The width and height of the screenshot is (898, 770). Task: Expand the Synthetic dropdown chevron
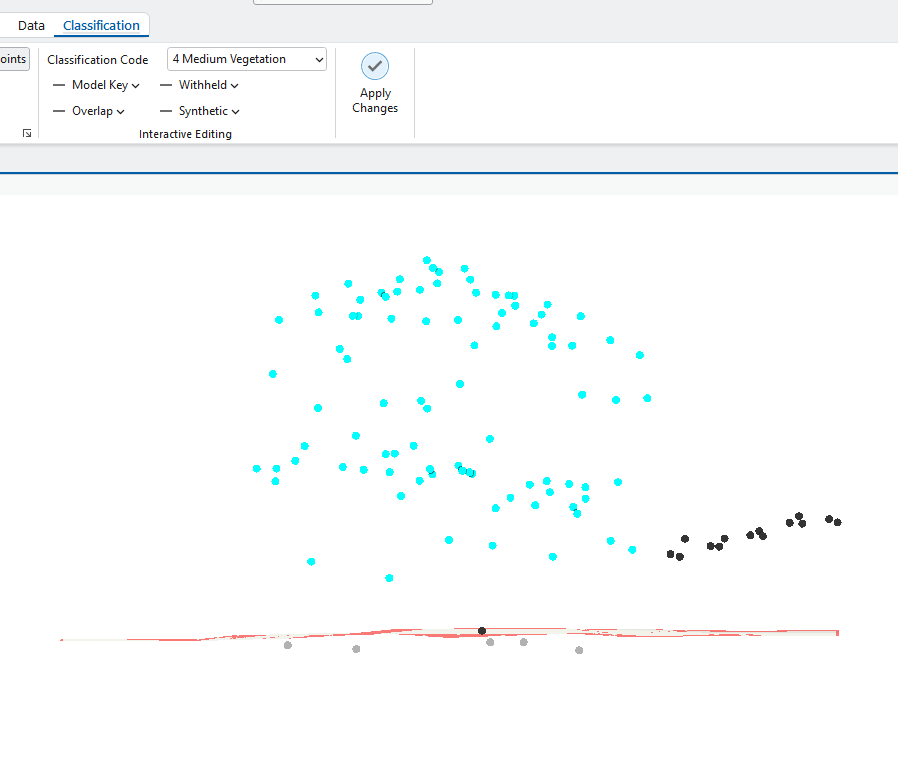point(235,111)
